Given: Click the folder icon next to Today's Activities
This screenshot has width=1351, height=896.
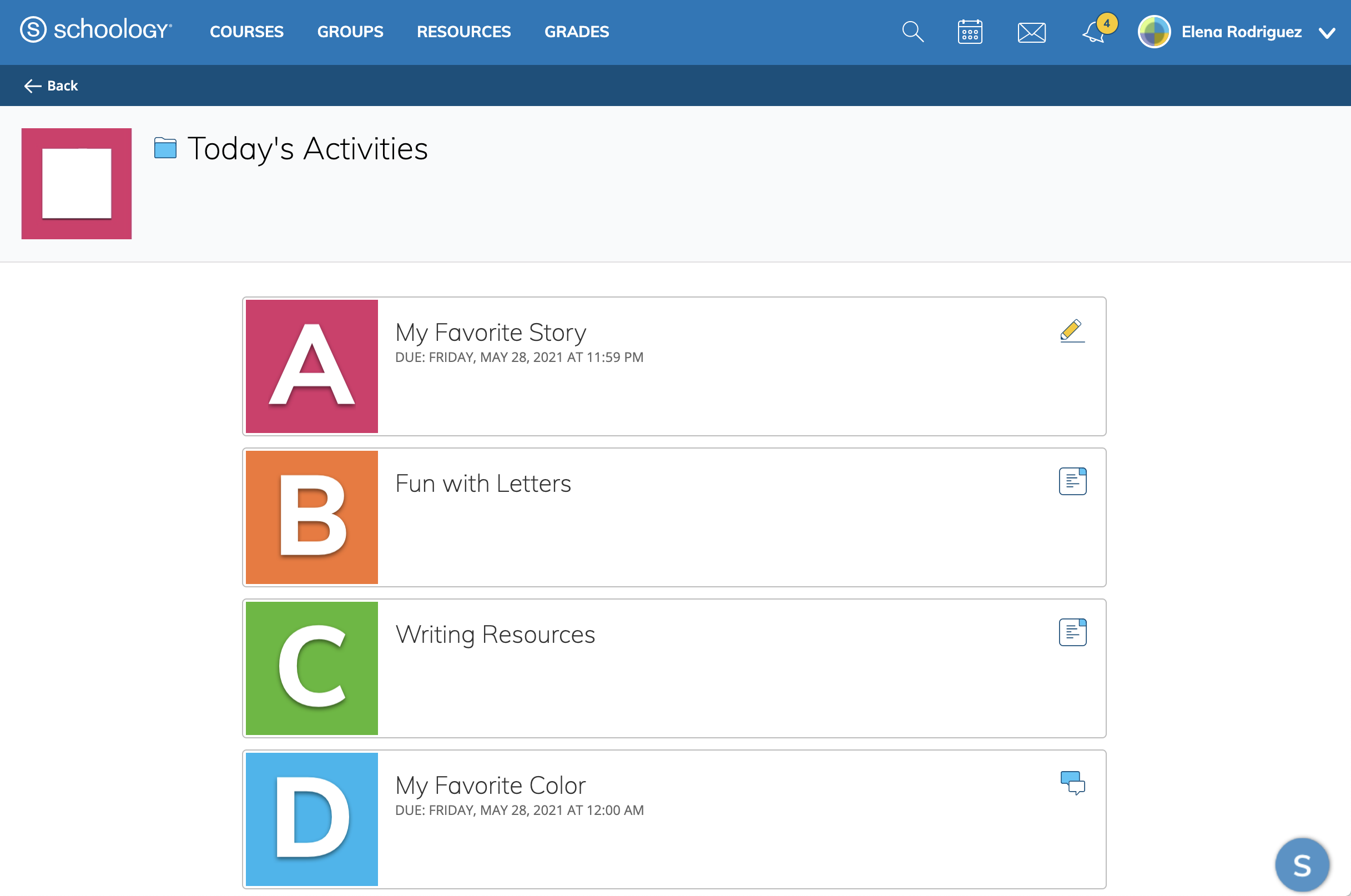Looking at the screenshot, I should pos(164,149).
